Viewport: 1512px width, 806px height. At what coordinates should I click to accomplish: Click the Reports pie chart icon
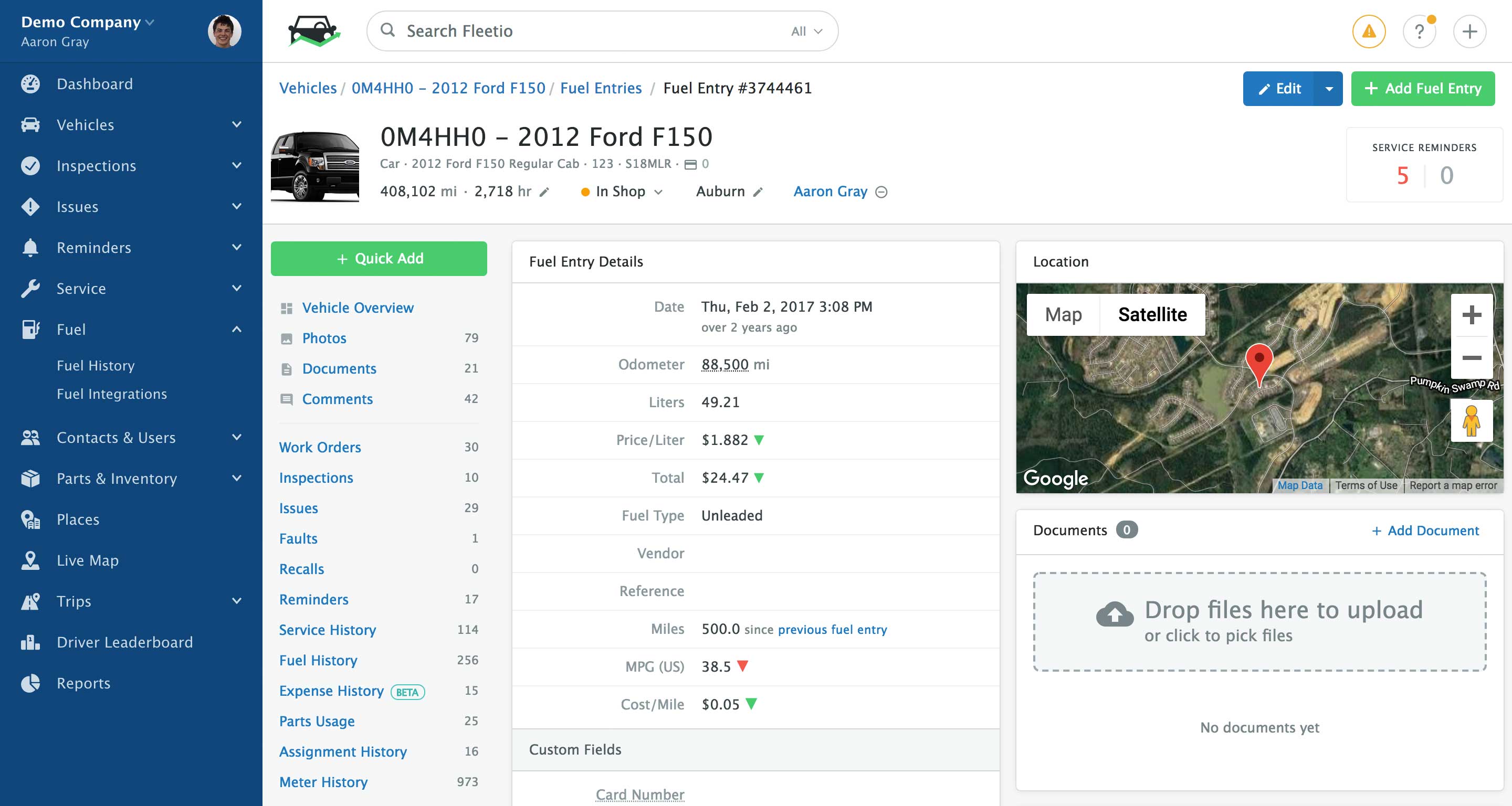(x=30, y=683)
